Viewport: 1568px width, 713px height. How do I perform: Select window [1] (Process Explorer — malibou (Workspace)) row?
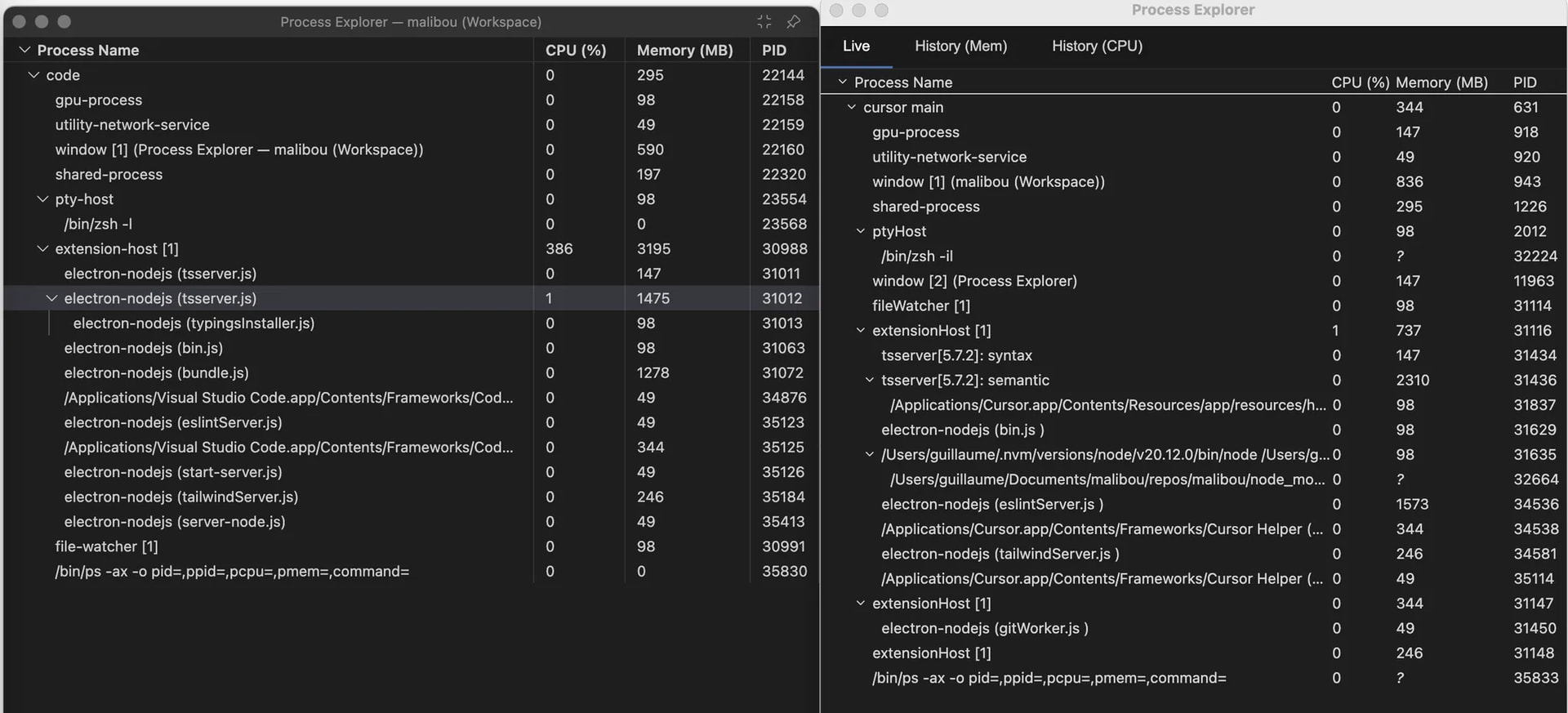[412, 150]
